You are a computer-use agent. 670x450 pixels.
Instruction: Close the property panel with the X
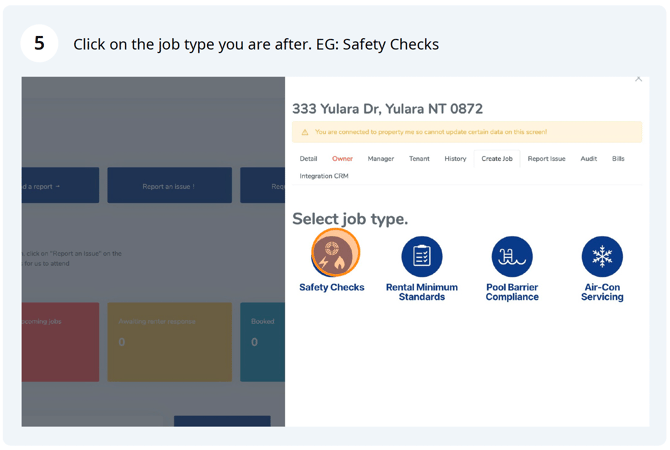[x=638, y=80]
